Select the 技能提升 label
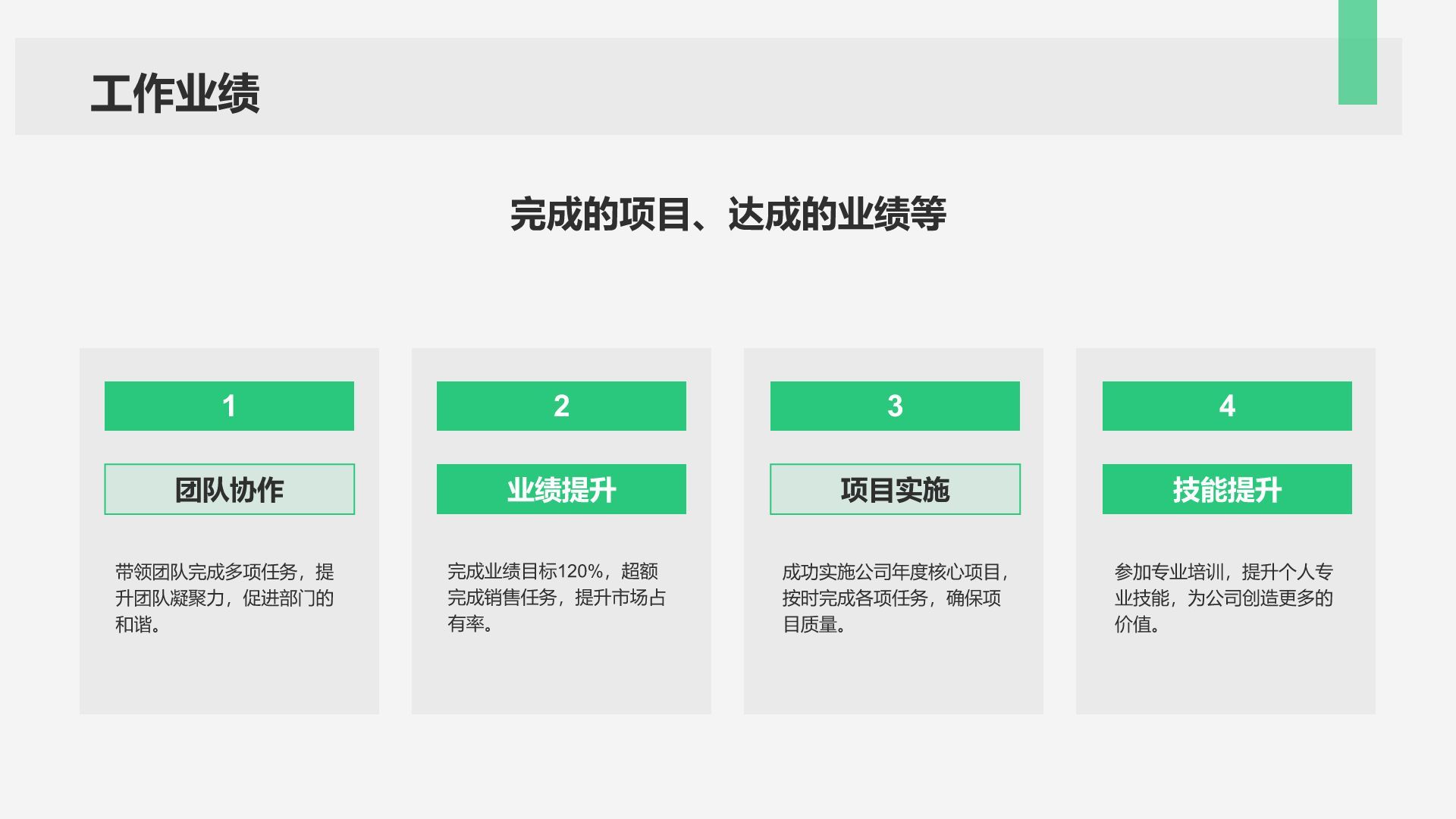Viewport: 1456px width, 819px height. click(1227, 489)
